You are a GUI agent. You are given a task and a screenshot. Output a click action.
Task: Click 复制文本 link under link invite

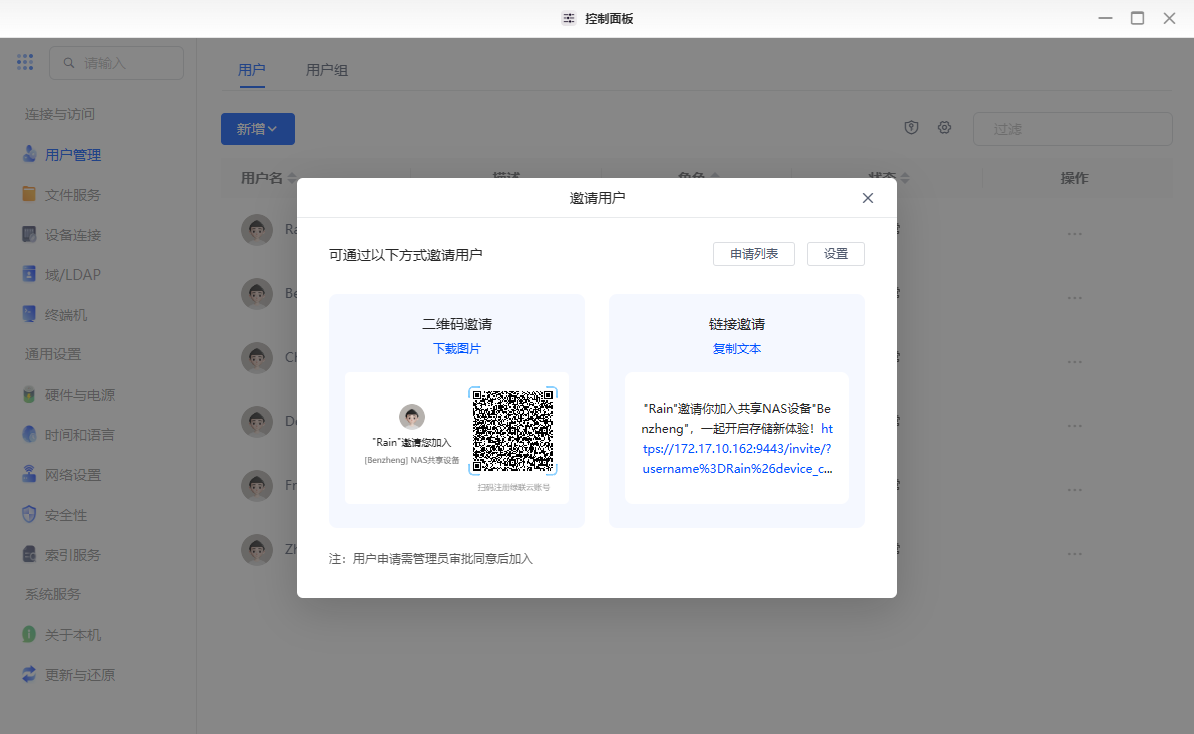pyautogui.click(x=736, y=348)
